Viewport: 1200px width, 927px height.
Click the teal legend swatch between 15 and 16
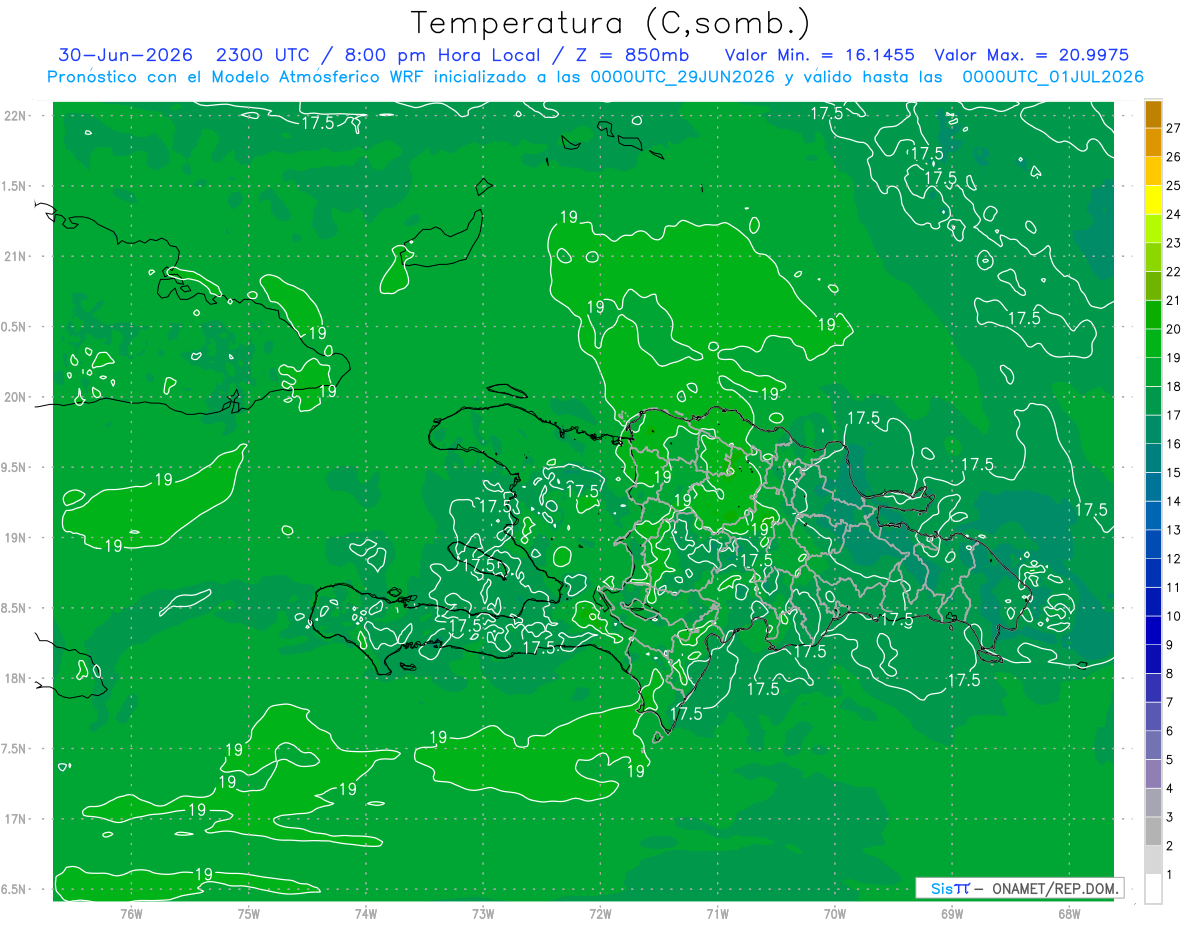point(1153,458)
